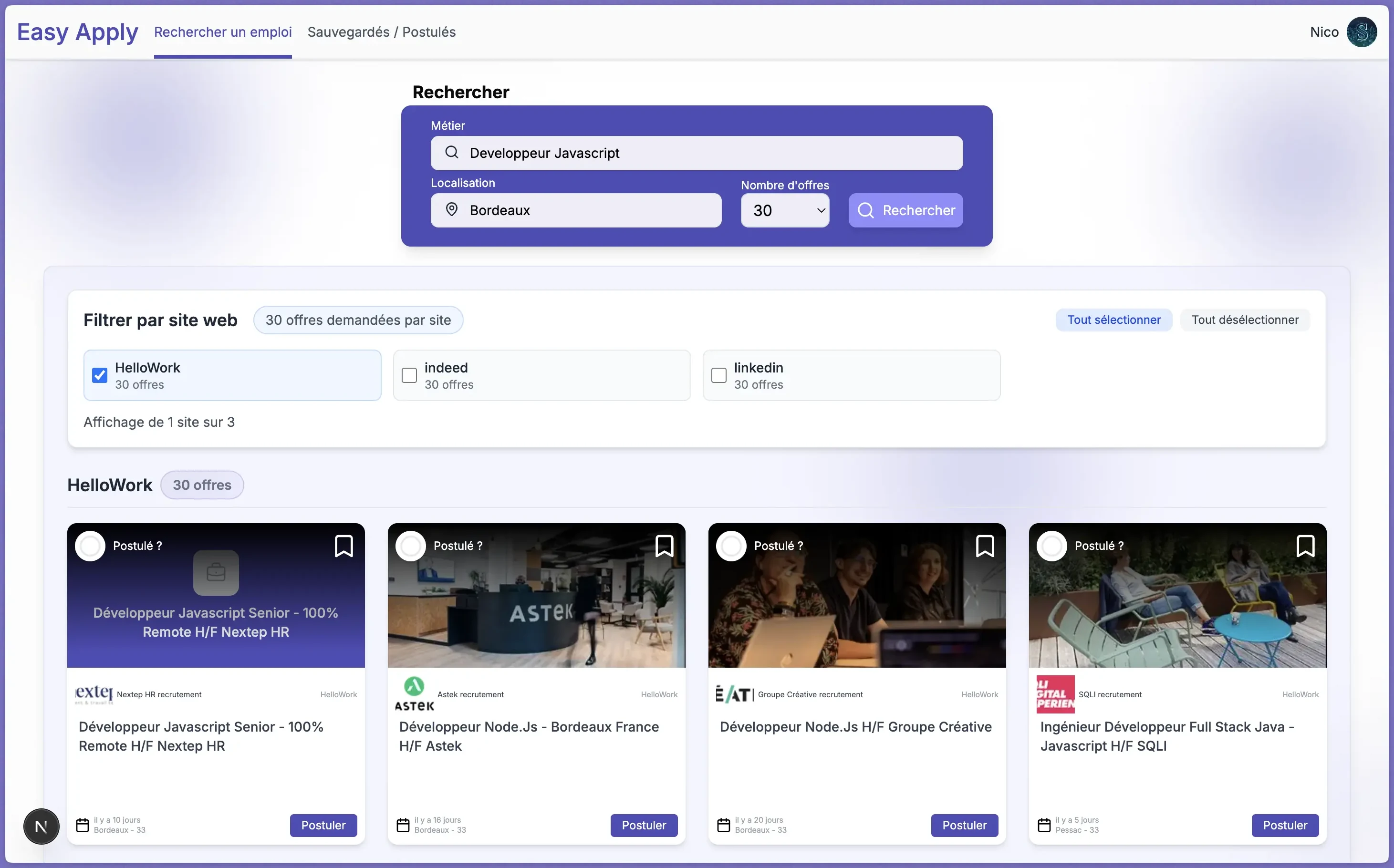Bookmark the SQLI Full Stack job card
The image size is (1394, 868).
coord(1306,546)
